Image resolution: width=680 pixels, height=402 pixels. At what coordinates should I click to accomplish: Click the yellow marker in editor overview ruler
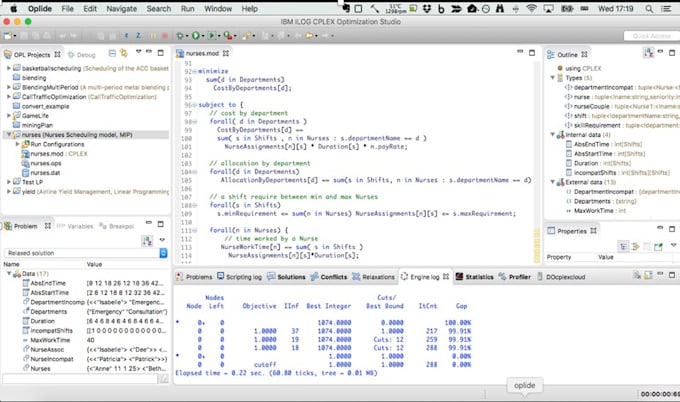pyautogui.click(x=537, y=245)
